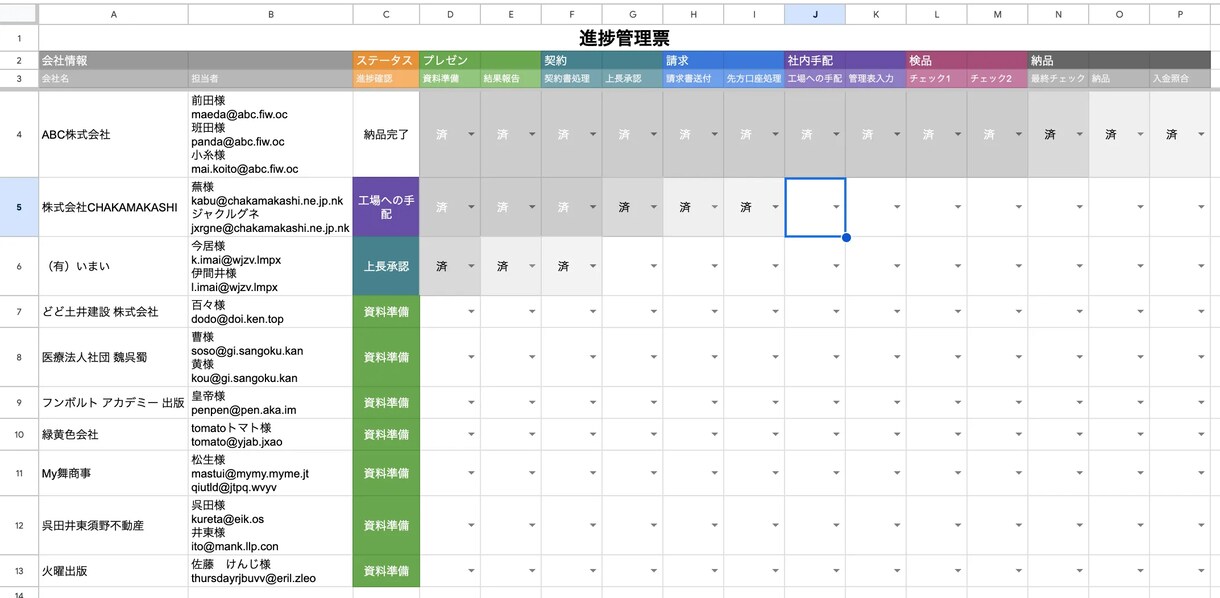Click contacts cell containing maeda@abc.fiw.oc
The height and width of the screenshot is (598, 1220).
(x=270, y=134)
